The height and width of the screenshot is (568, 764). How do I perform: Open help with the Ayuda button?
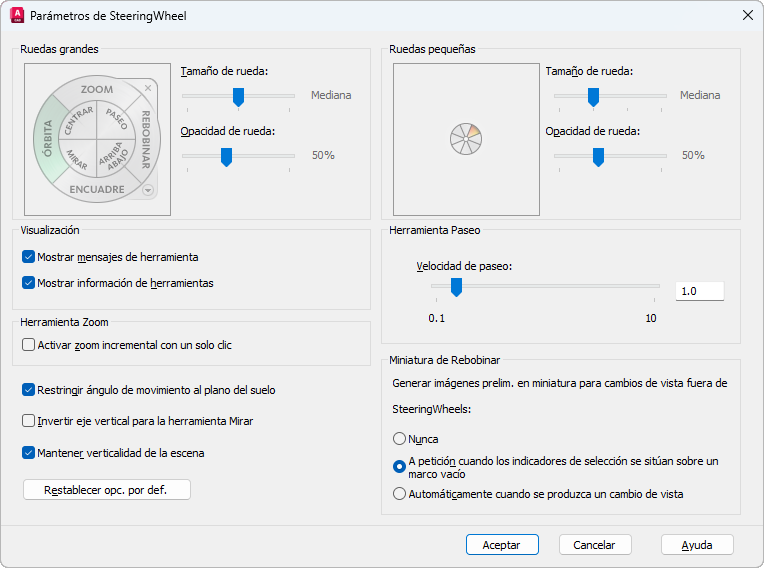pos(697,545)
